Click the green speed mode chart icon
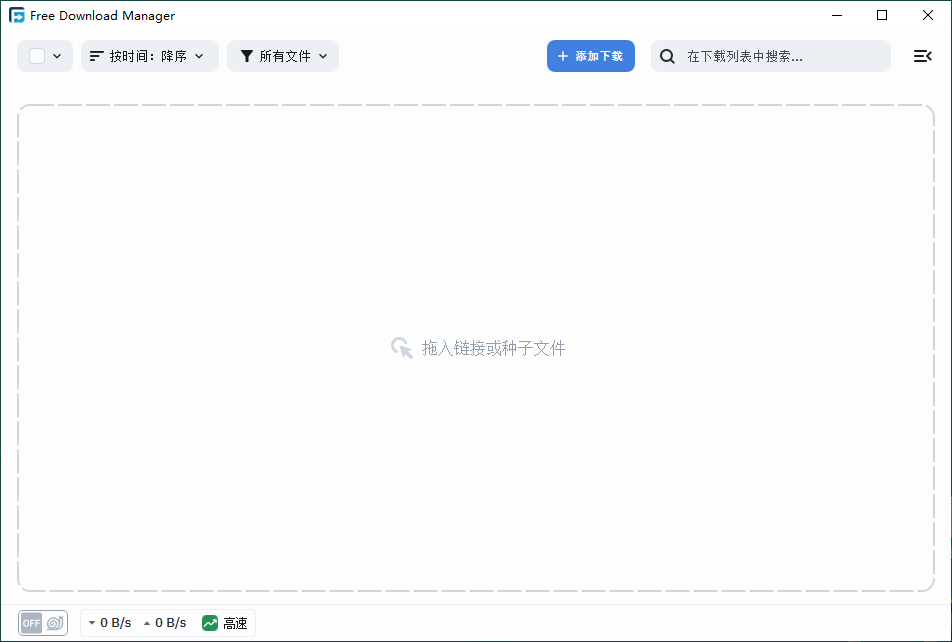The width and height of the screenshot is (952, 642). coord(210,623)
